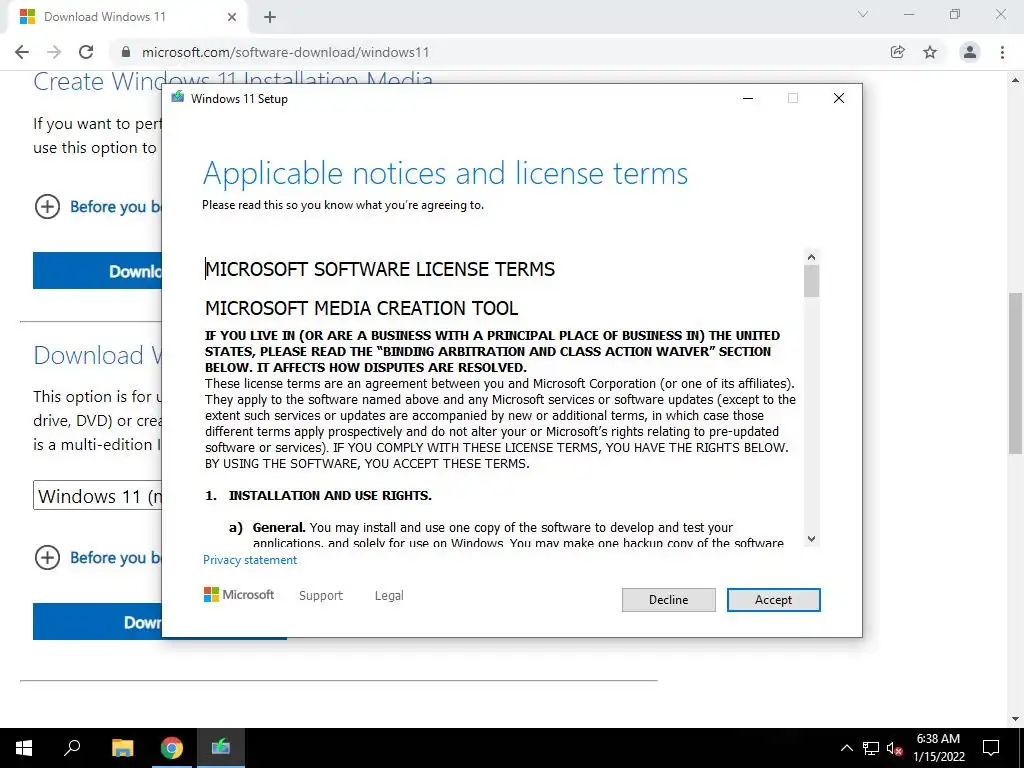Click the license text scroll down arrow

point(811,539)
